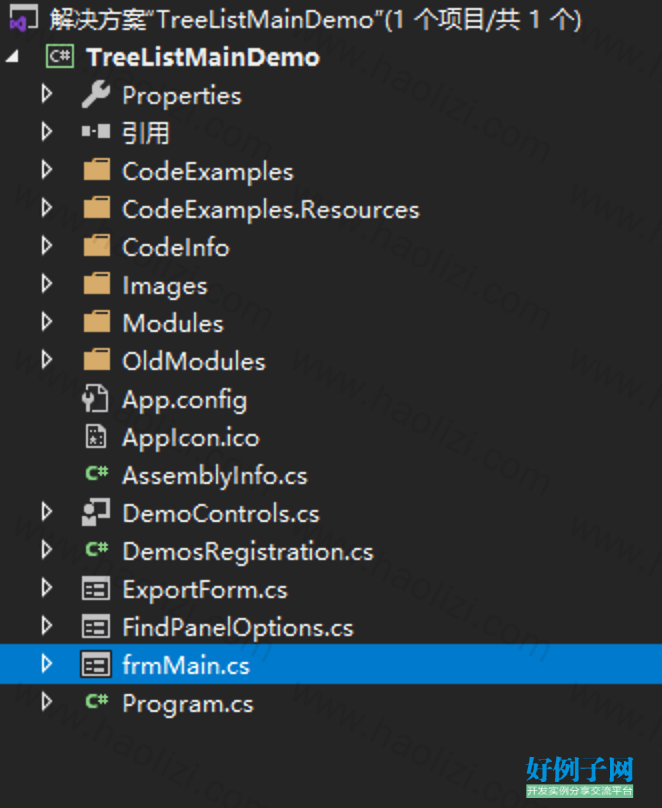
Task: Expand the CodeInfo folder
Action: pyautogui.click(x=47, y=246)
